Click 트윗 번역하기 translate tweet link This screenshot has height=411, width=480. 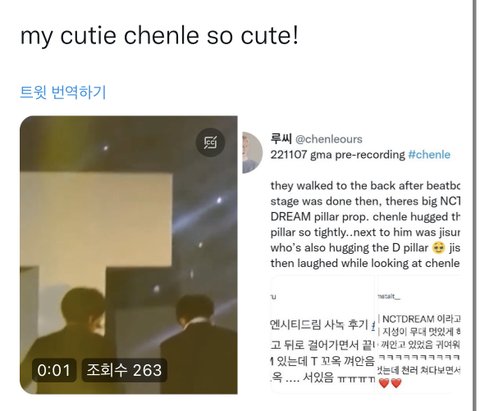pyautogui.click(x=63, y=92)
